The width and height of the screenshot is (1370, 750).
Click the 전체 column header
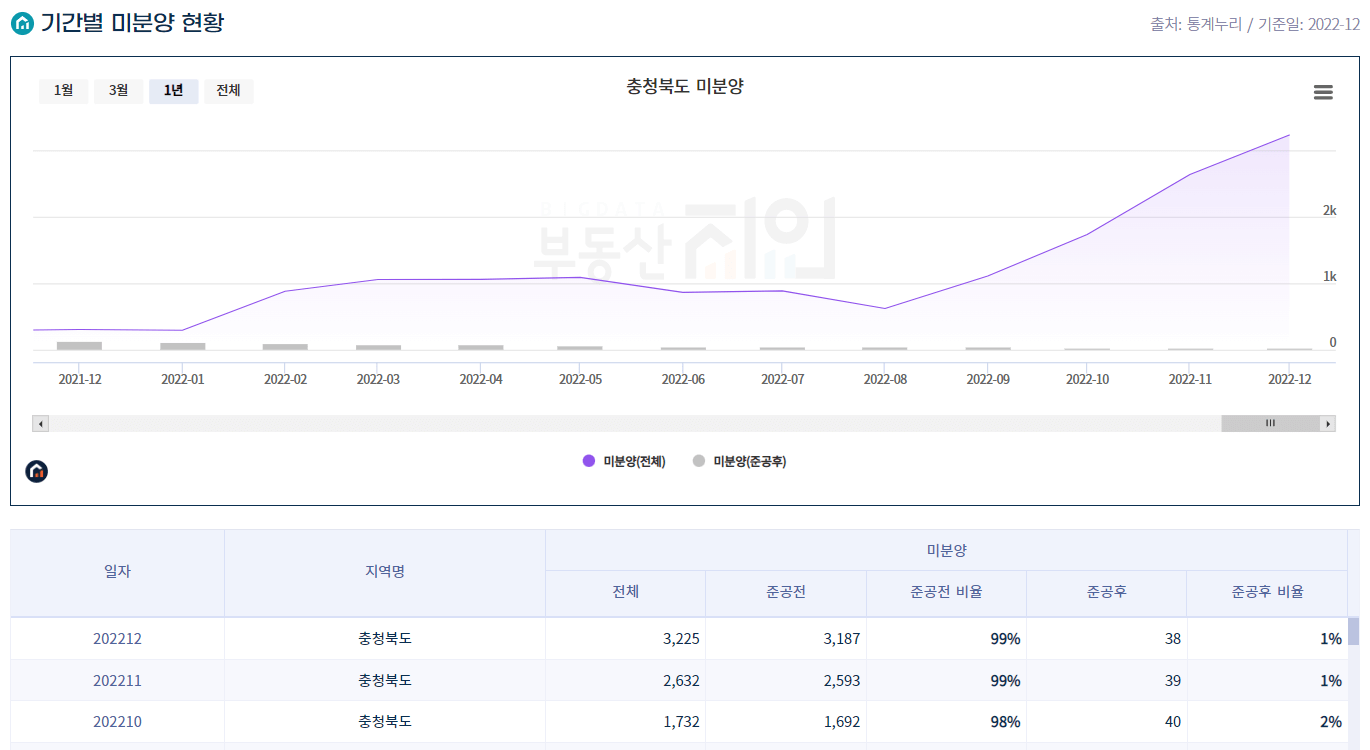coord(626,592)
